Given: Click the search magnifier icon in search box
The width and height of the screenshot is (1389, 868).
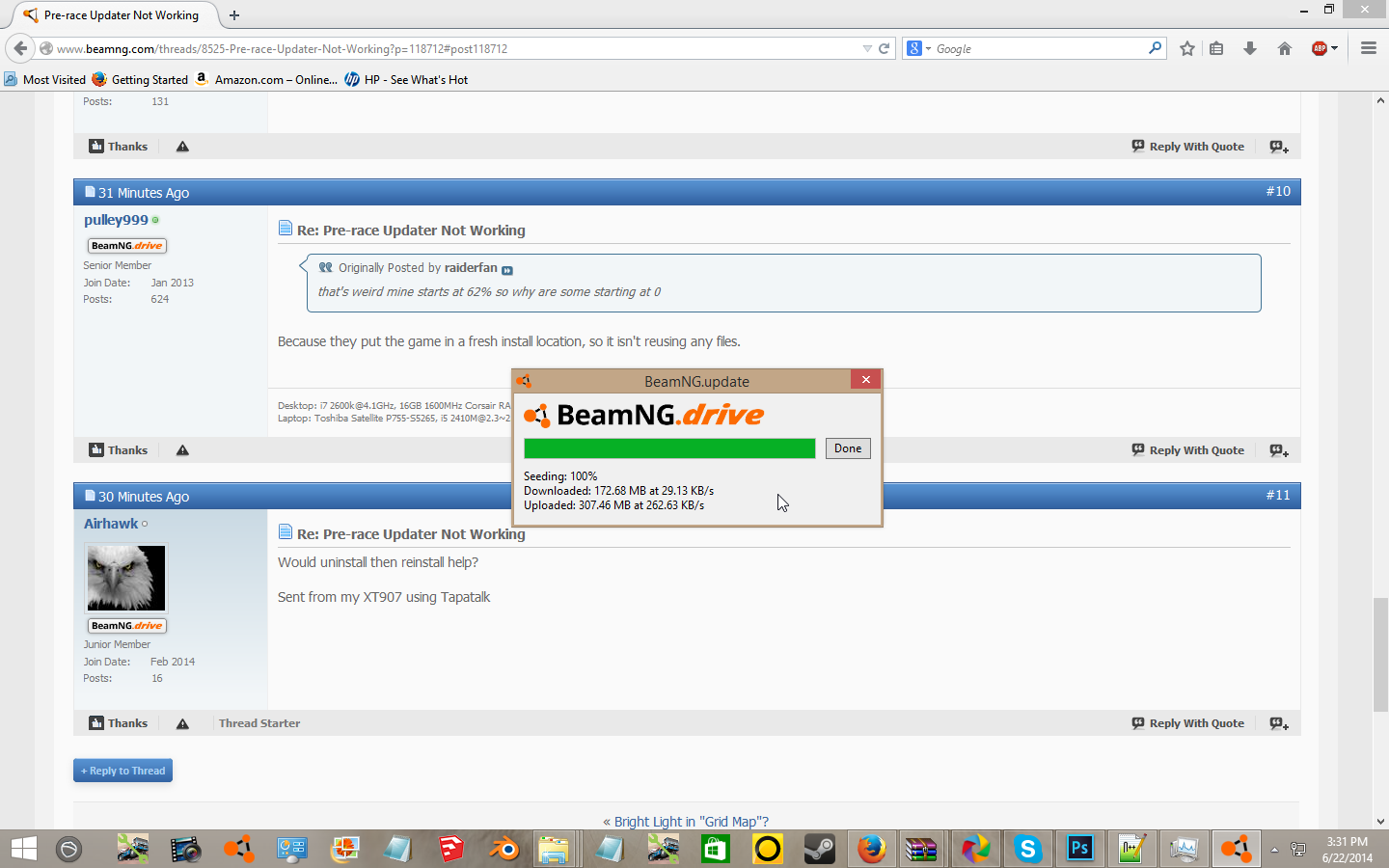Looking at the screenshot, I should click(1155, 47).
